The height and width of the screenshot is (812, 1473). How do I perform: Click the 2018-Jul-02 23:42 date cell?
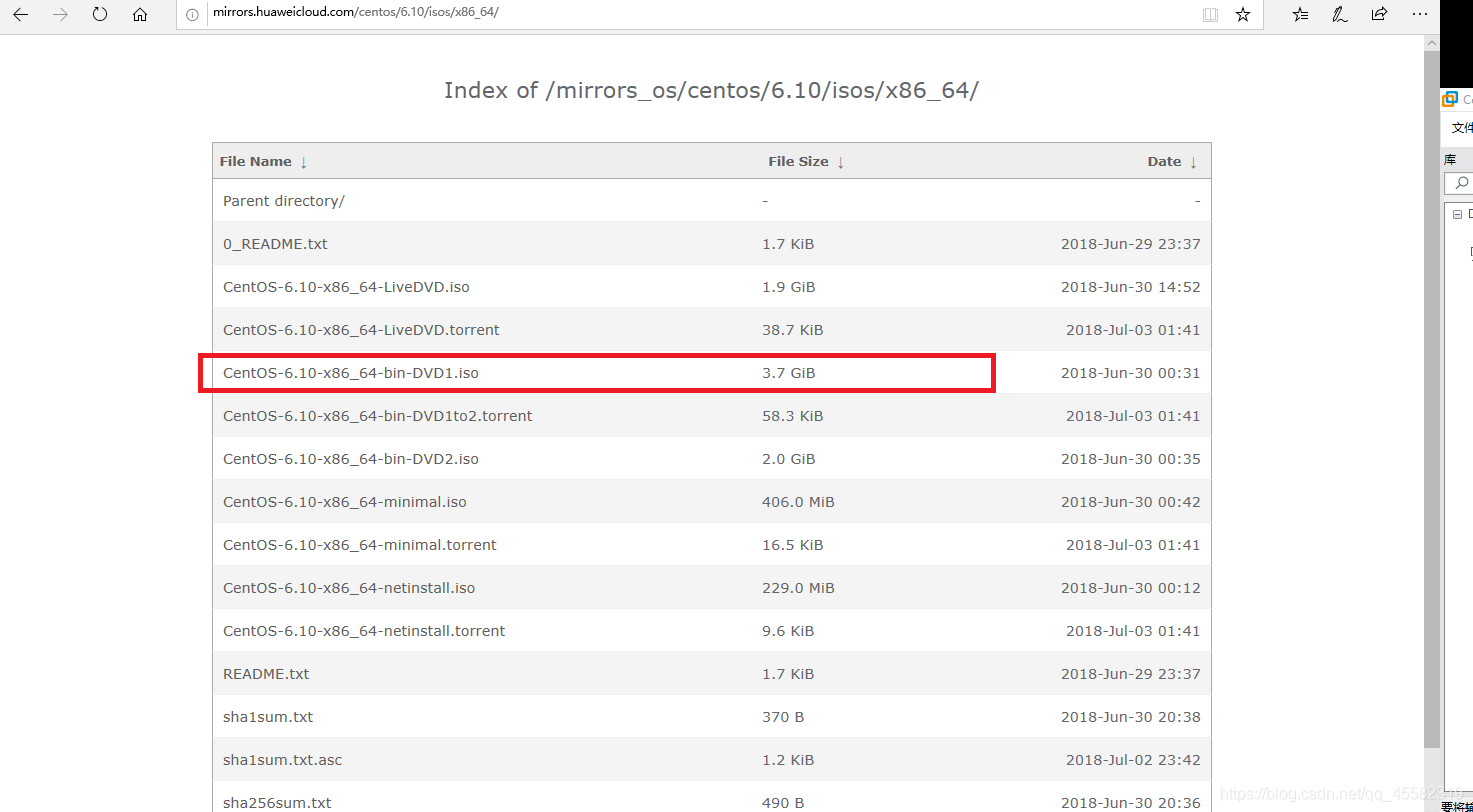point(1133,760)
